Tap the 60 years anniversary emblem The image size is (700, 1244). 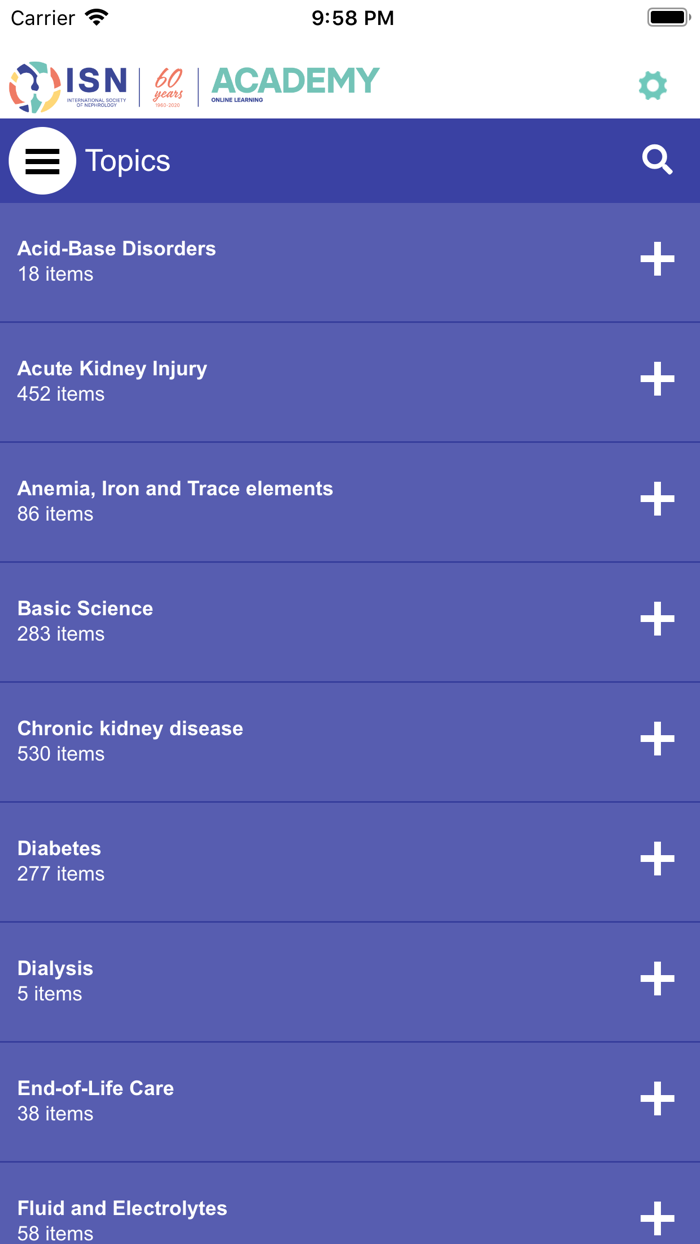click(x=168, y=87)
